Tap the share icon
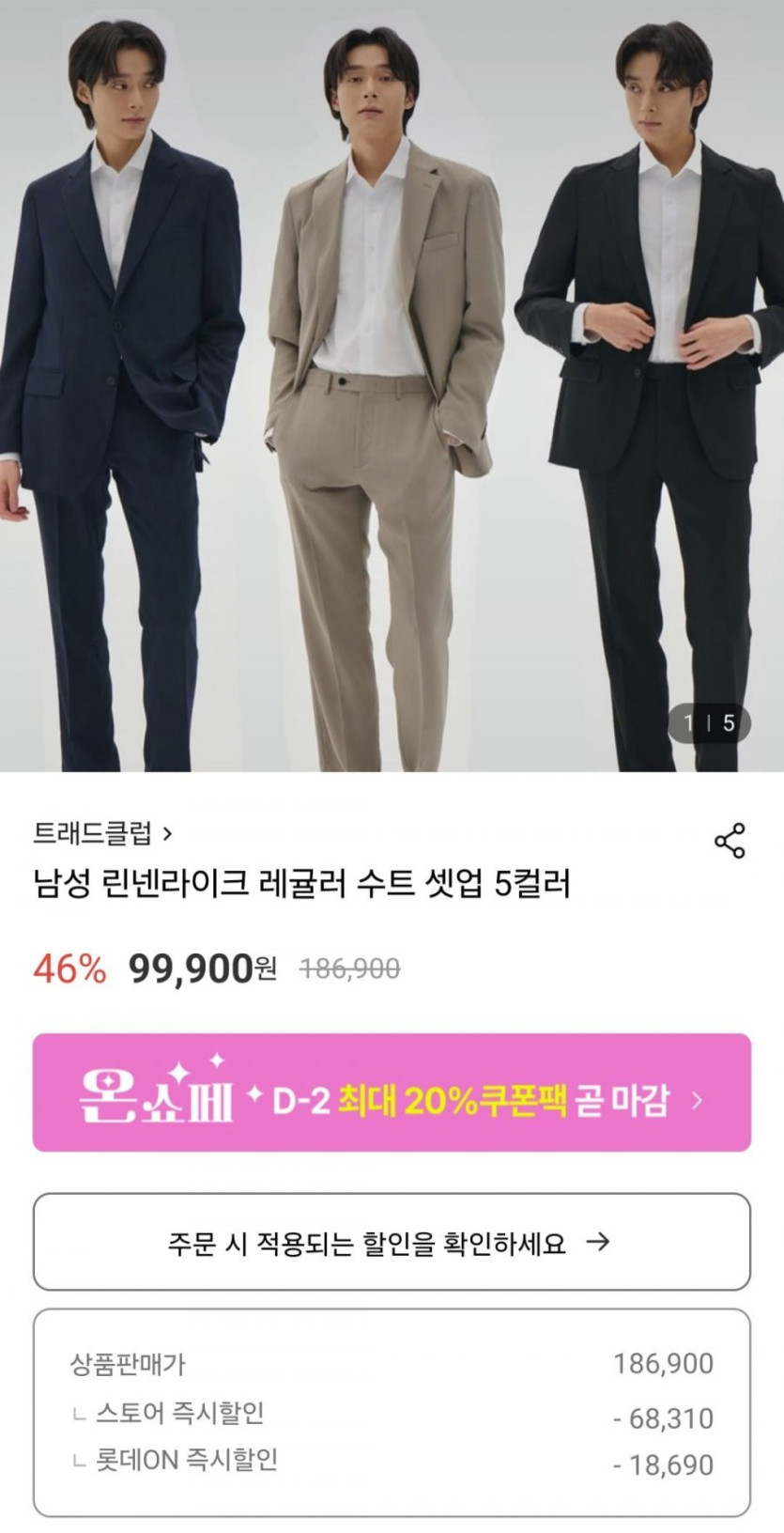784x1533 pixels. tap(730, 841)
